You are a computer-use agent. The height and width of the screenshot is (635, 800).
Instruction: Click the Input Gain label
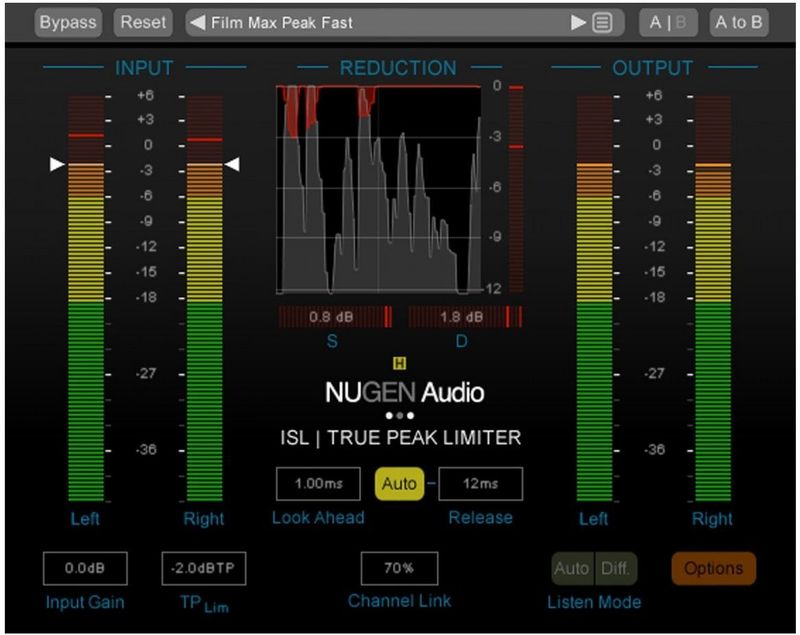pos(85,602)
